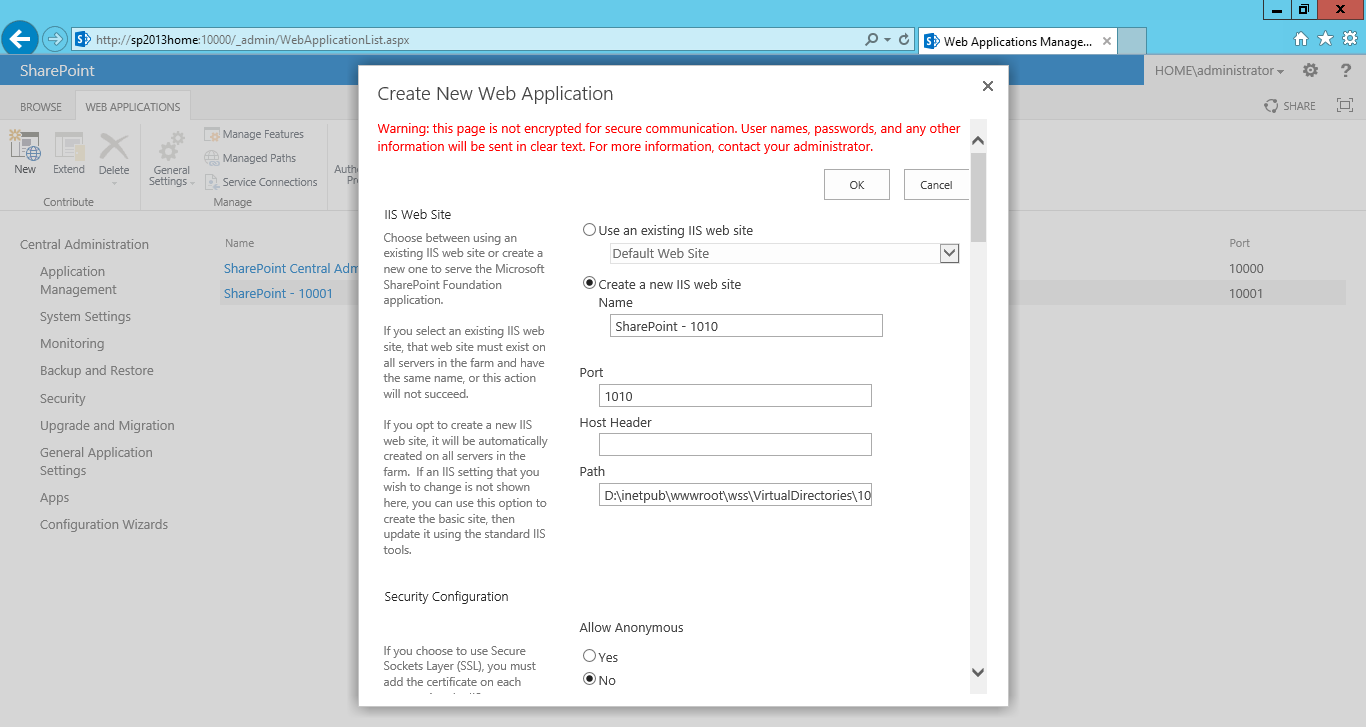Open the HOME\administrator user menu

click(x=1219, y=71)
